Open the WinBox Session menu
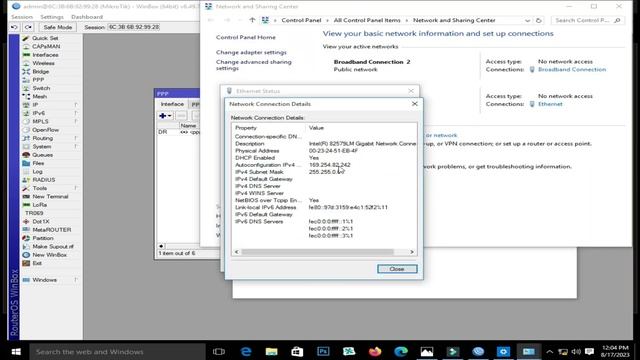This screenshot has width=640, height=360. [22, 17]
